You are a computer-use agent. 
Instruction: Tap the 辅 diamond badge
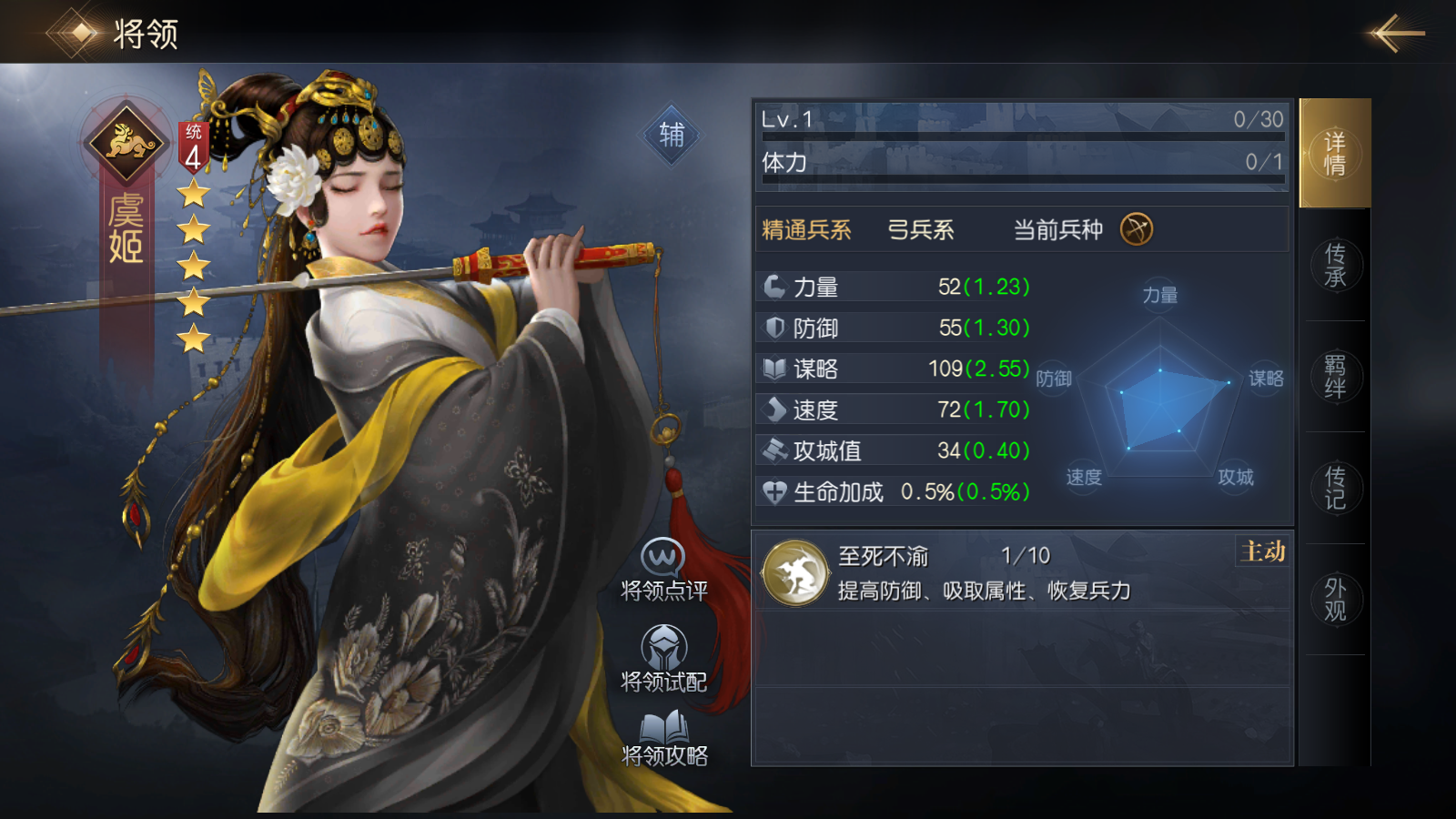click(x=672, y=135)
